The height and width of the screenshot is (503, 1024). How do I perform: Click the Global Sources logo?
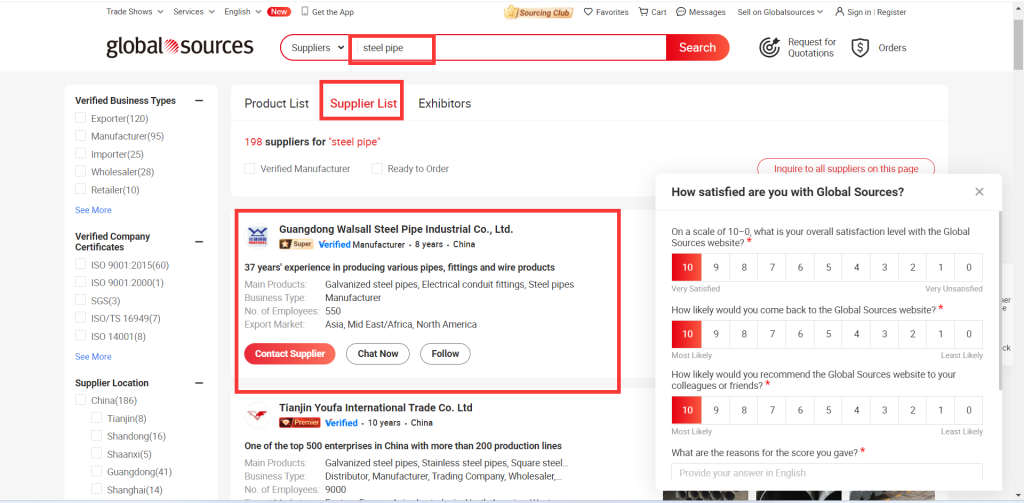[179, 47]
